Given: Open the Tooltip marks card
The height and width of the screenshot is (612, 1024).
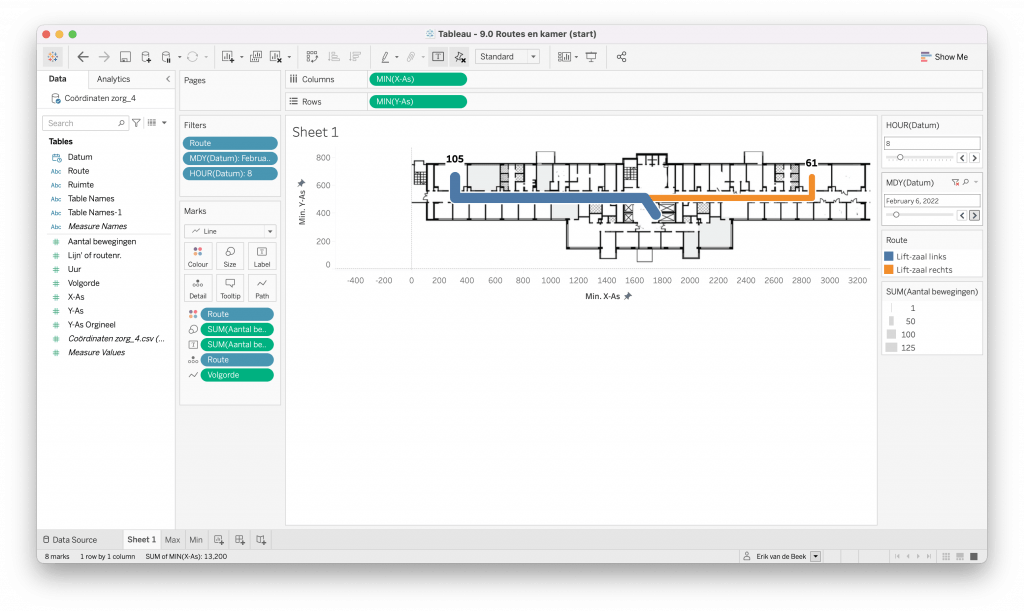Looking at the screenshot, I should click(230, 288).
